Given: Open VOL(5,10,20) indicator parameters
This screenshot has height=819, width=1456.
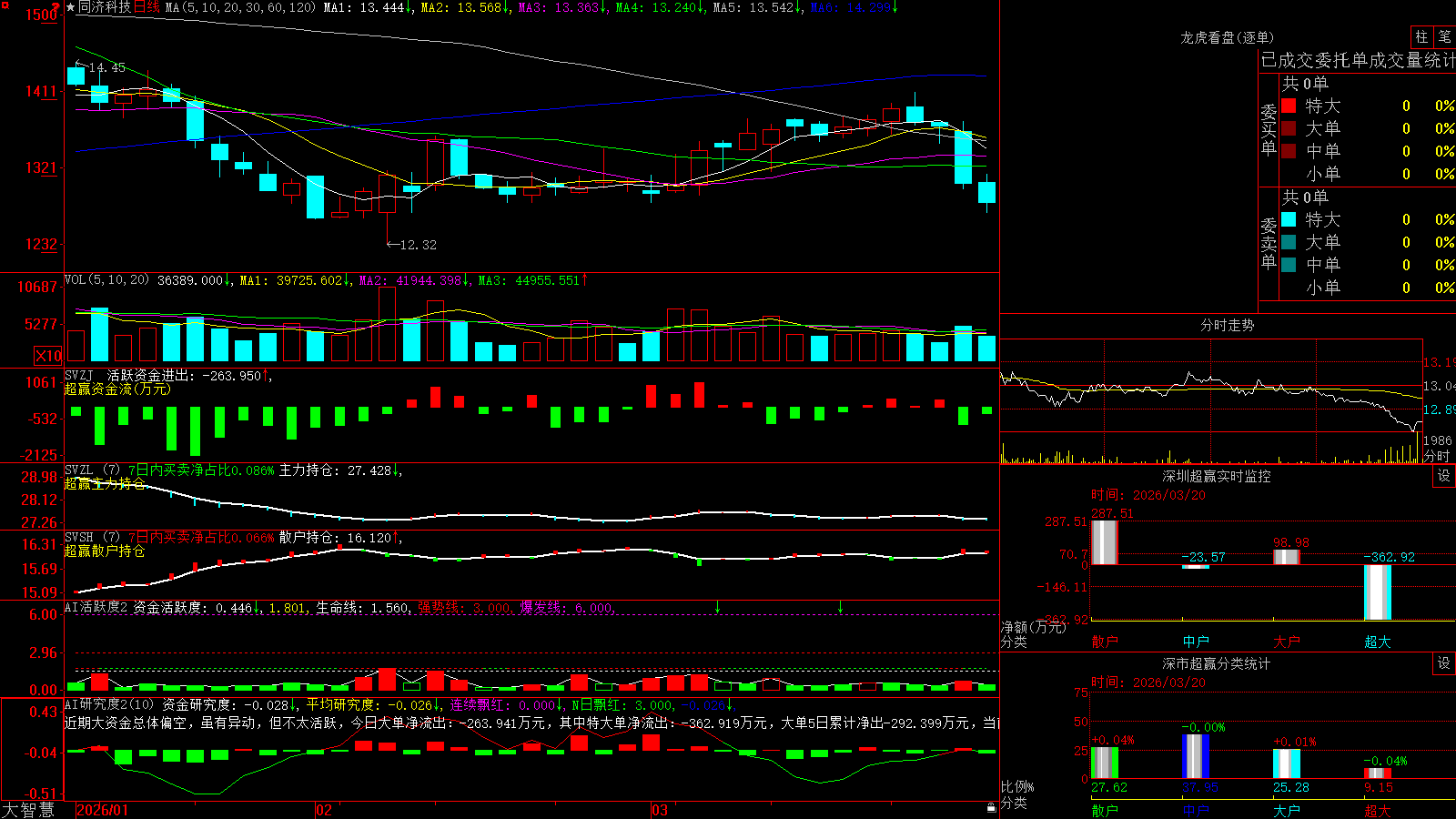Looking at the screenshot, I should click(107, 279).
